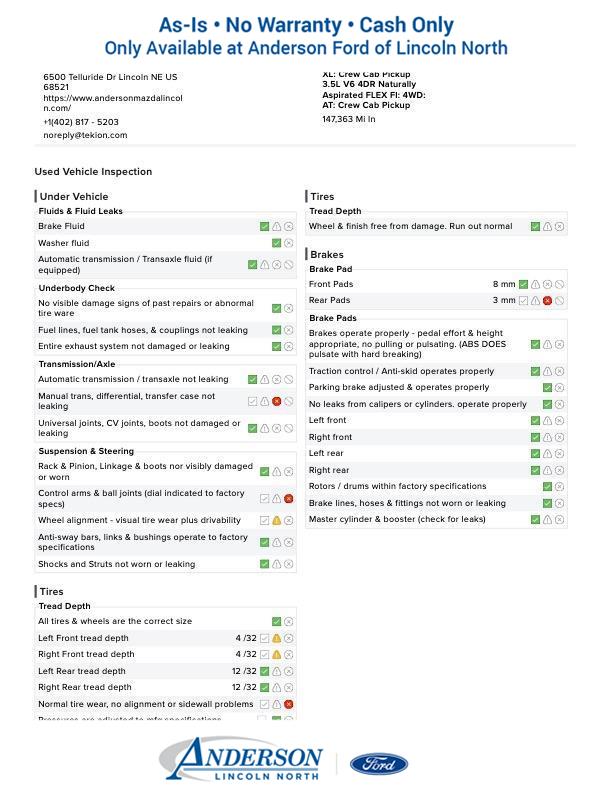Click the warning triangle icon for Brake Fluid
The width and height of the screenshot is (612, 792).
277,227
